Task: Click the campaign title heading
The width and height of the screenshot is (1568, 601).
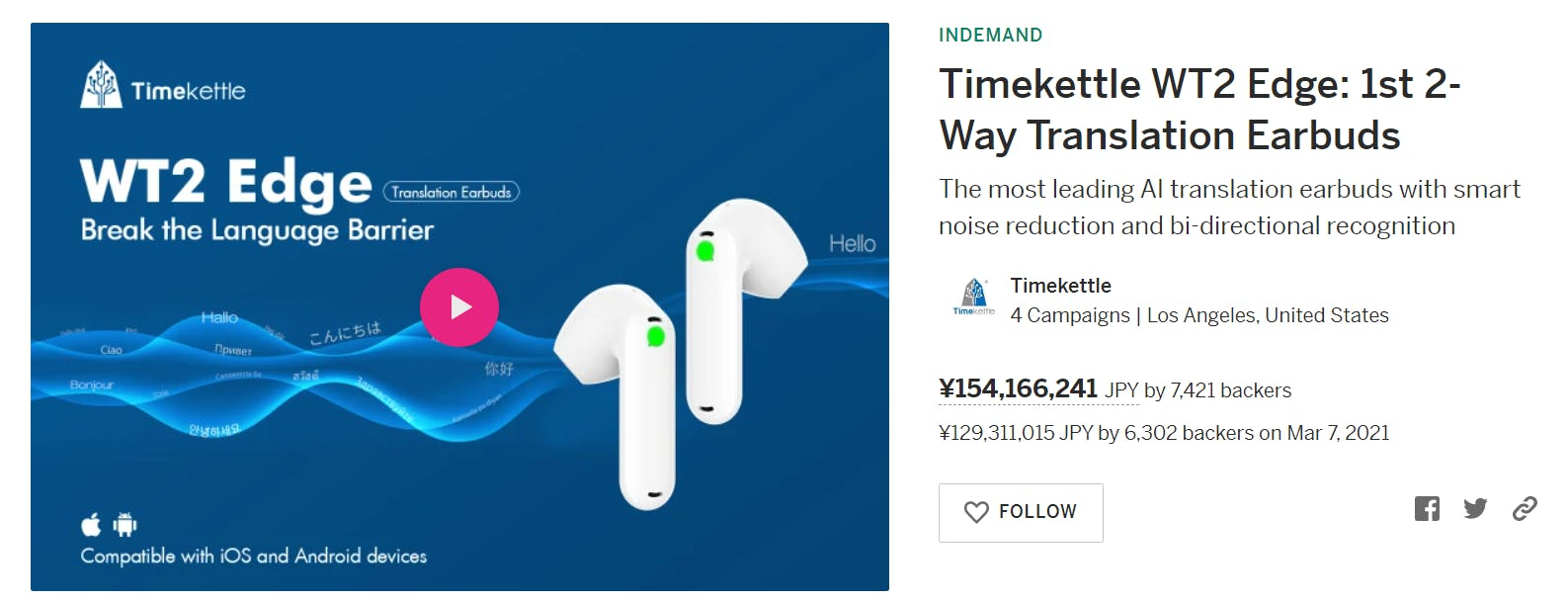Action: 1199,110
